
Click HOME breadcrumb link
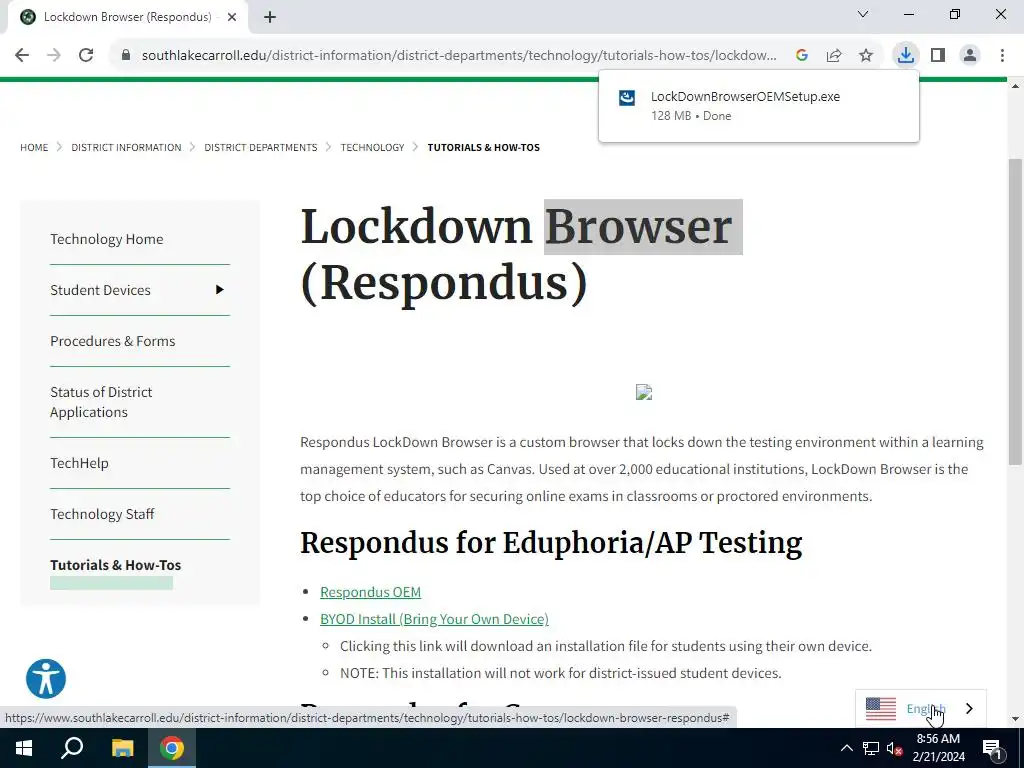[x=34, y=148]
